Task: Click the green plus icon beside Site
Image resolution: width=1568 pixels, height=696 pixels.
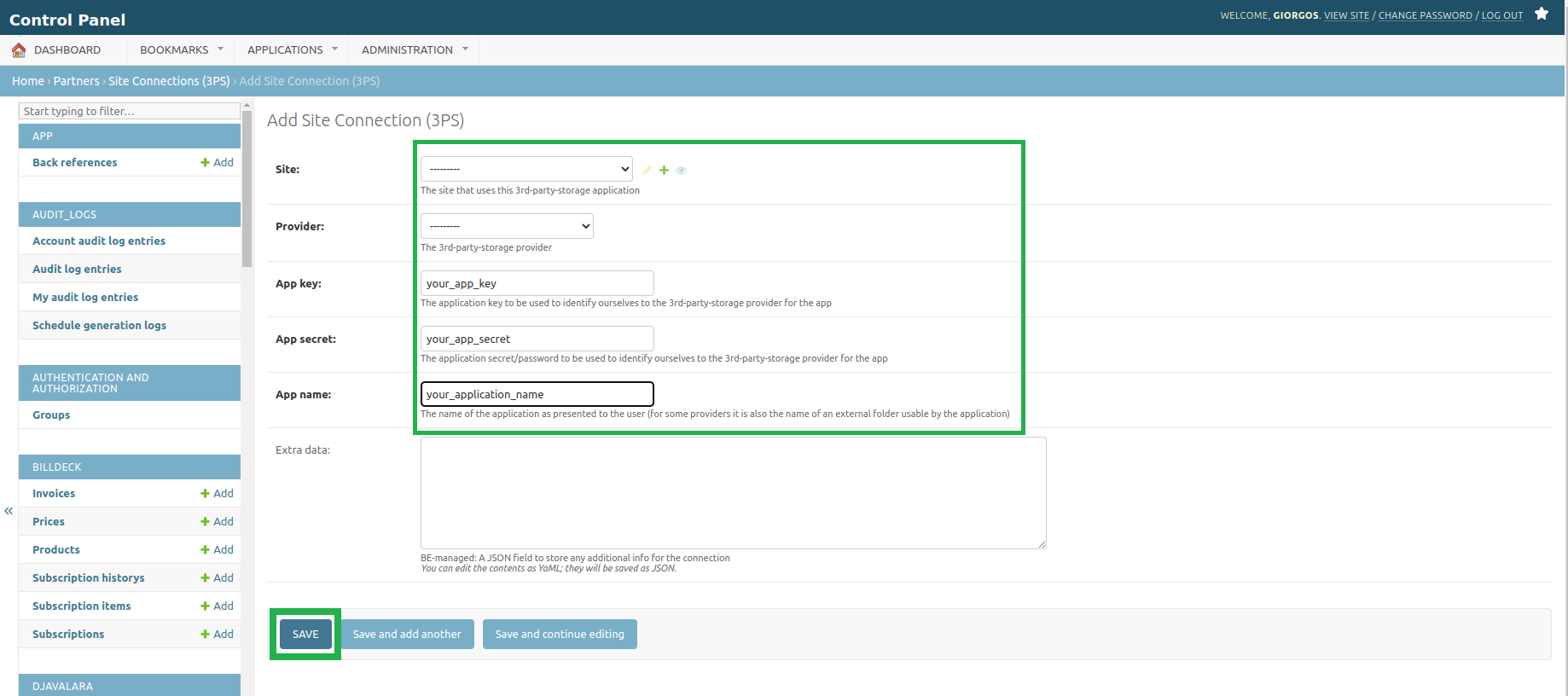Action: [664, 171]
